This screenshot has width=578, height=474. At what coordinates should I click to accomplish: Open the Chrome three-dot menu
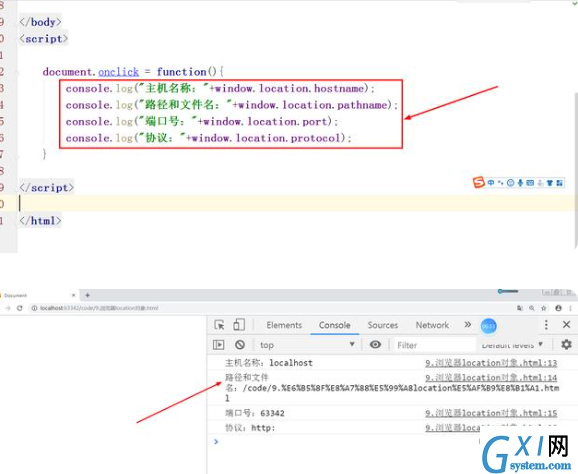571,308
